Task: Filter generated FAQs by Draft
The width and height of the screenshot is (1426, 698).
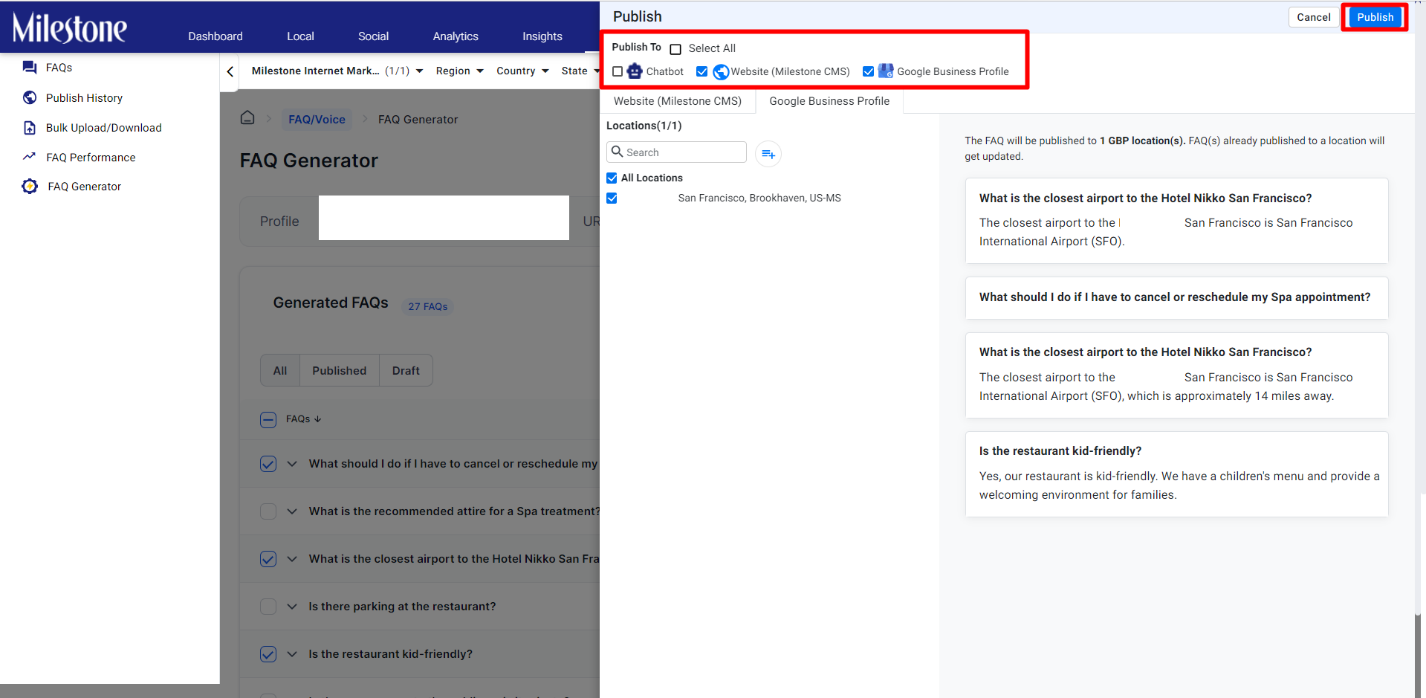Action: pos(406,371)
